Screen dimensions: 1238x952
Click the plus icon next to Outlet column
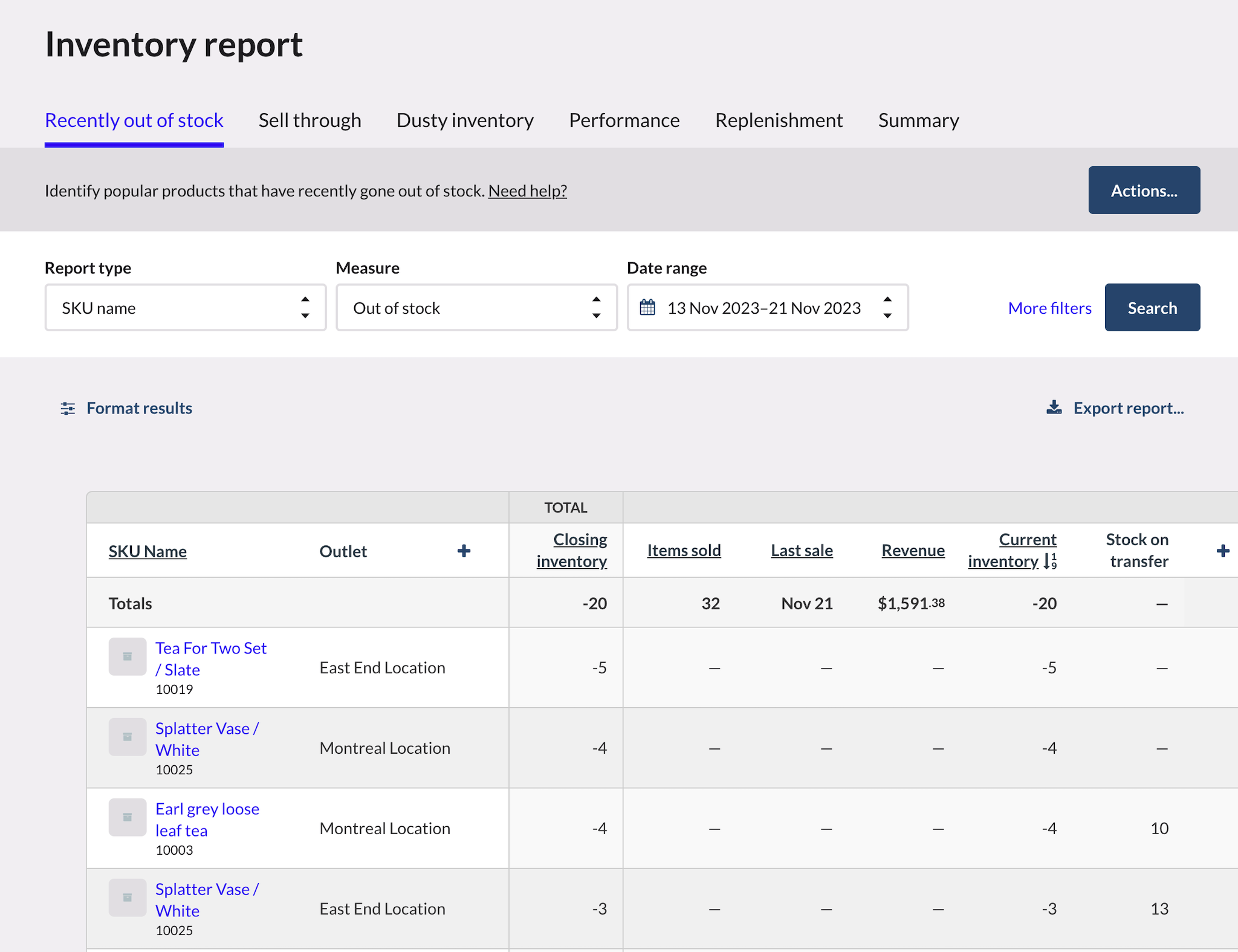(x=464, y=551)
